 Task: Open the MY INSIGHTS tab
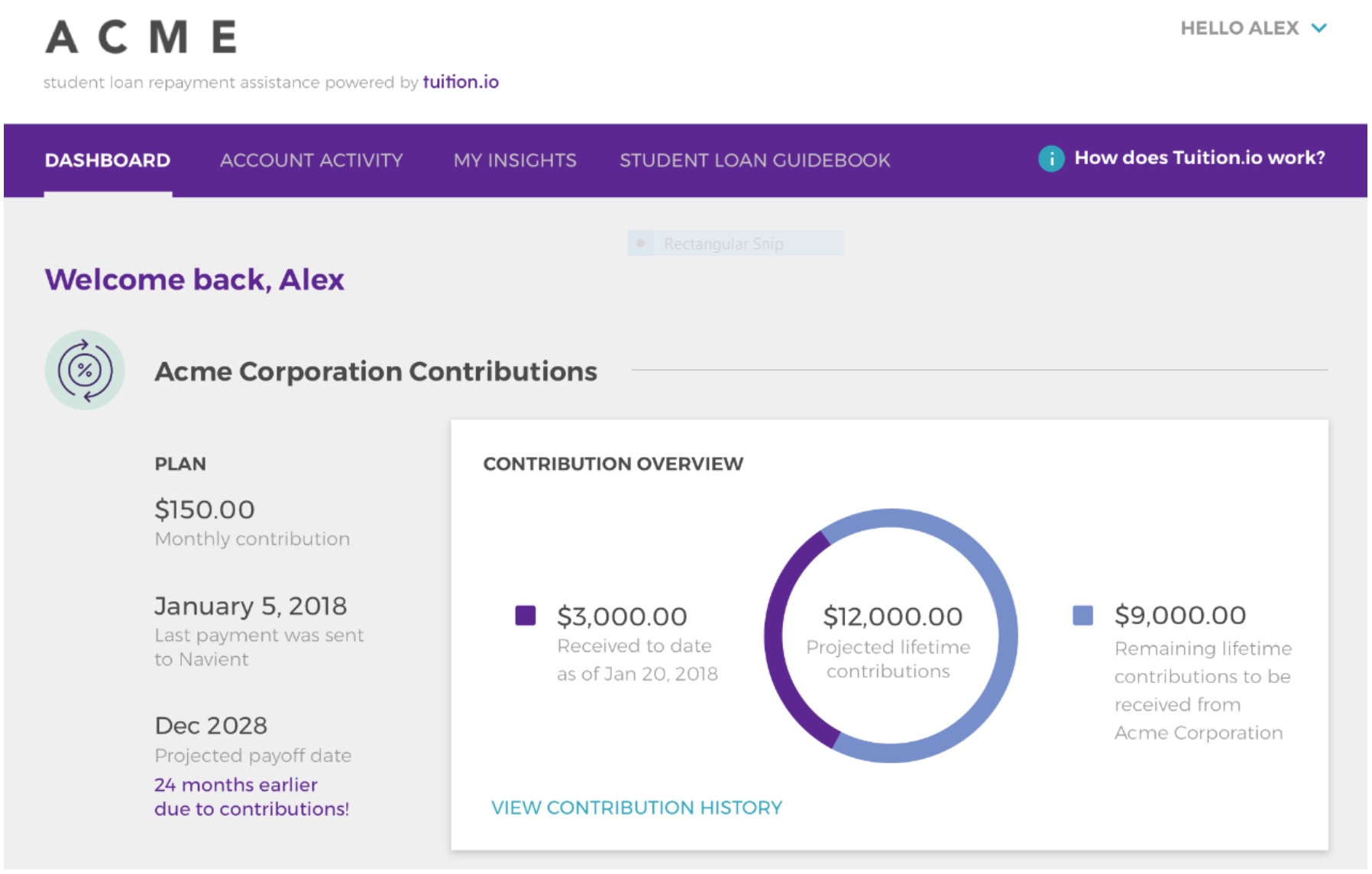[x=514, y=160]
